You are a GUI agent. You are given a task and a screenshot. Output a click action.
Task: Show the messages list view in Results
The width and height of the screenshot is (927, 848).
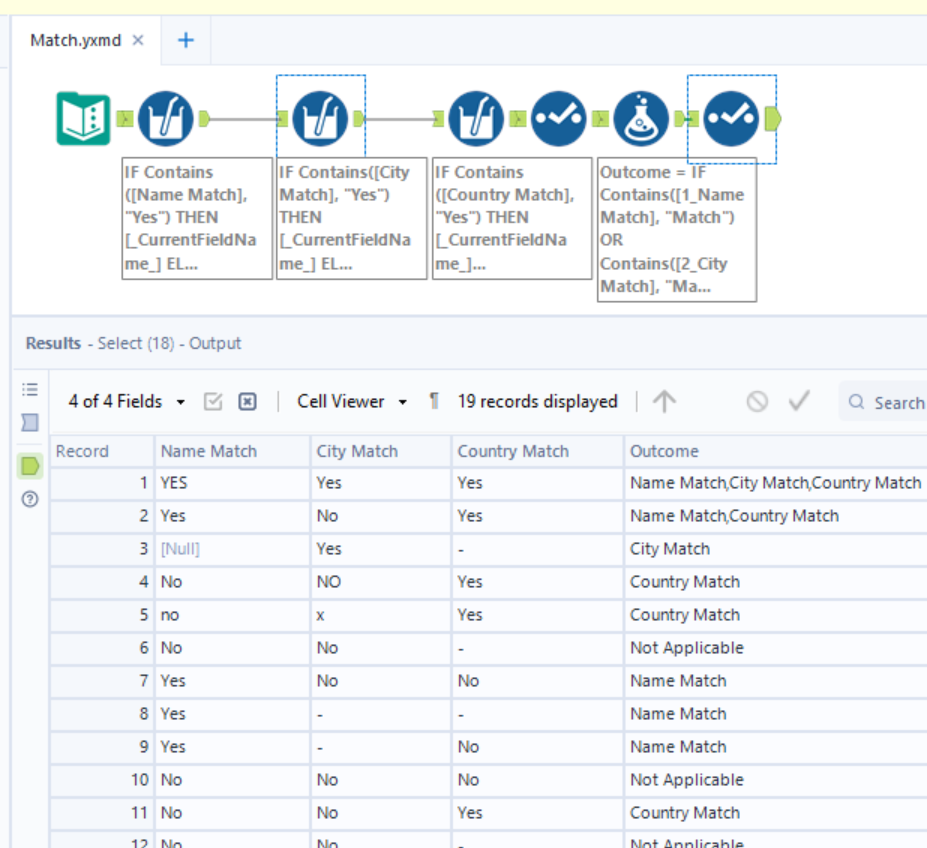(30, 390)
